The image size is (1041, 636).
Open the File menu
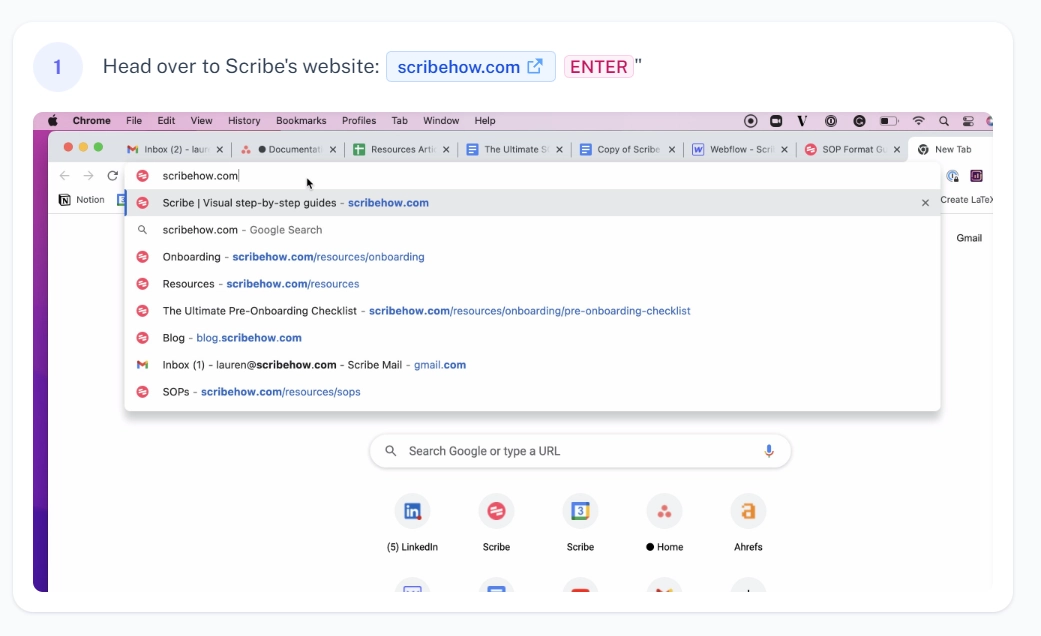(134, 121)
